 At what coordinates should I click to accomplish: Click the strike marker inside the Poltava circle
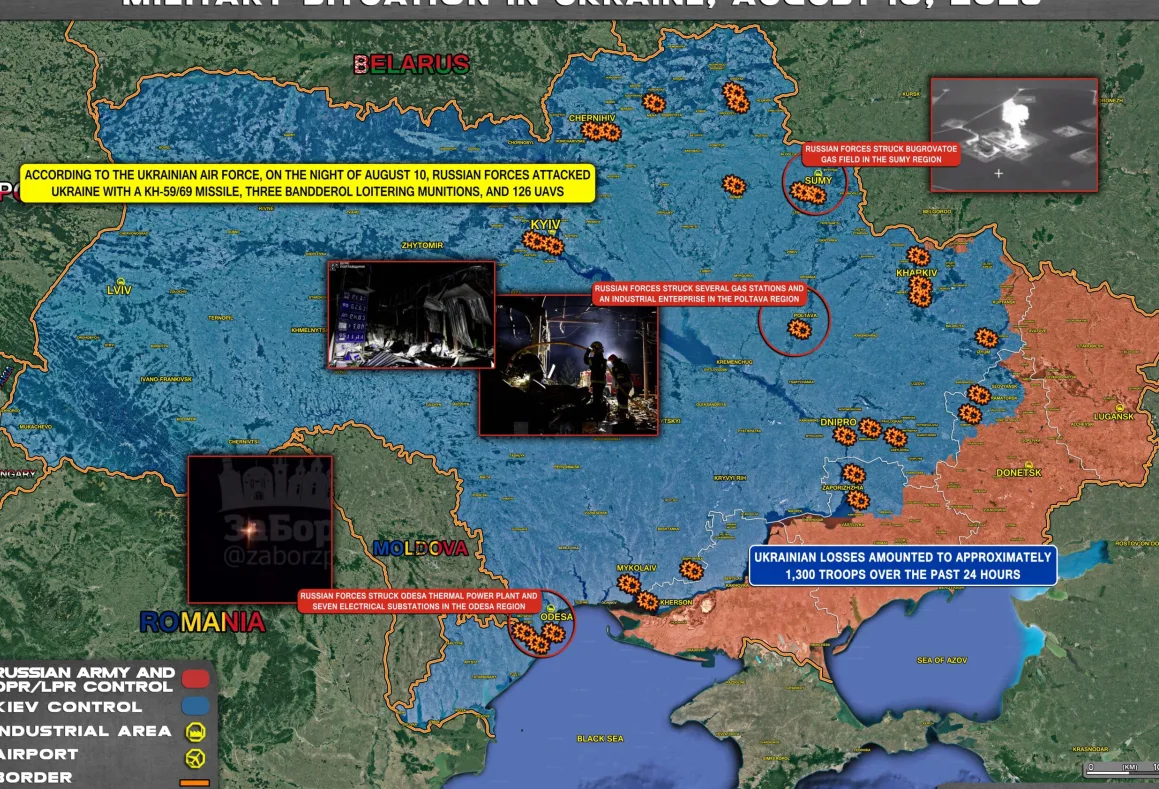click(799, 328)
